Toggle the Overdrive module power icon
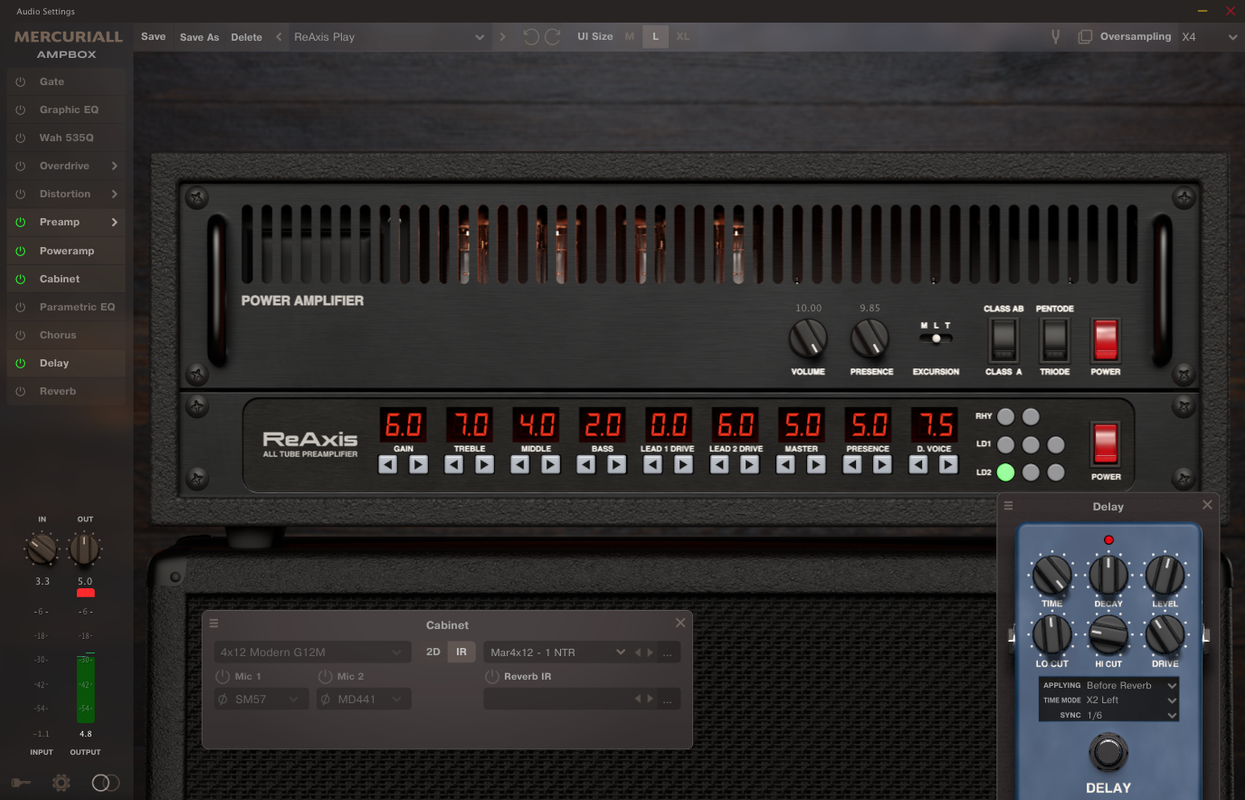1245x800 pixels. tap(20, 166)
